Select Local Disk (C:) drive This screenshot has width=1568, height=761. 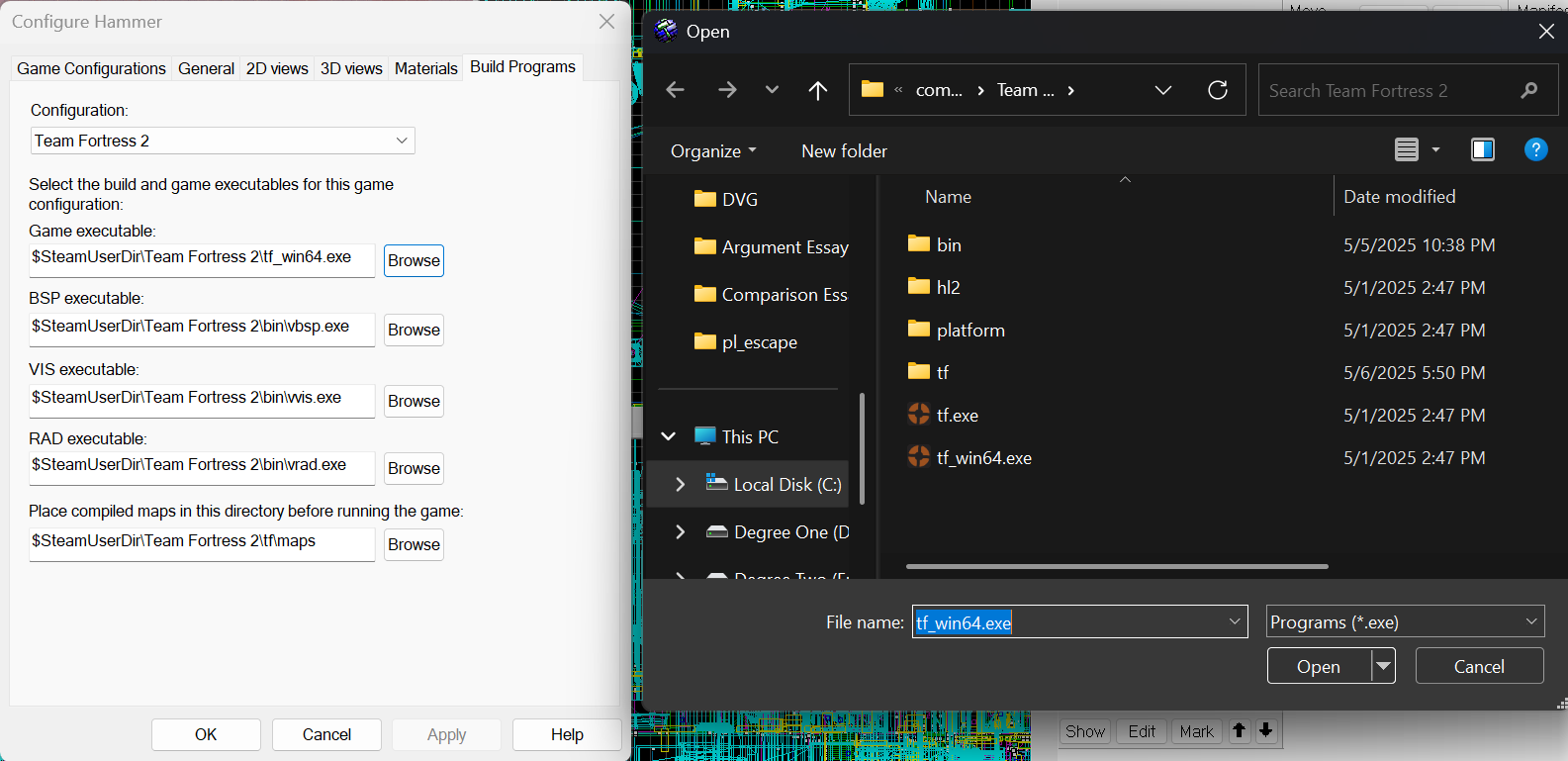[773, 484]
